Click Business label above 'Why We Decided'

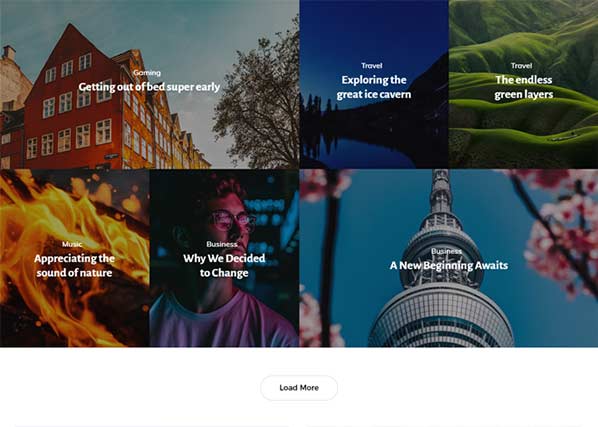coord(222,244)
